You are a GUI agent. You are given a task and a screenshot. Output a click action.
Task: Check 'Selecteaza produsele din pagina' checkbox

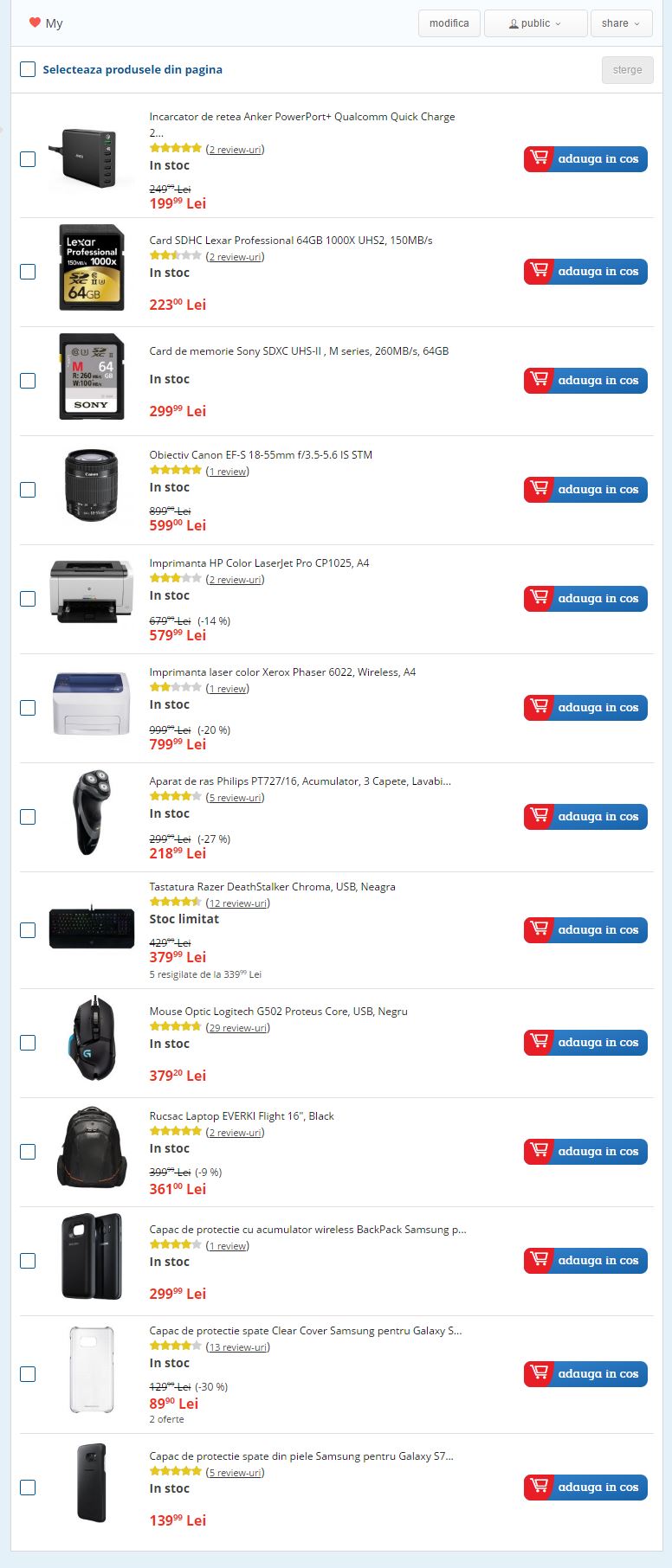click(28, 69)
